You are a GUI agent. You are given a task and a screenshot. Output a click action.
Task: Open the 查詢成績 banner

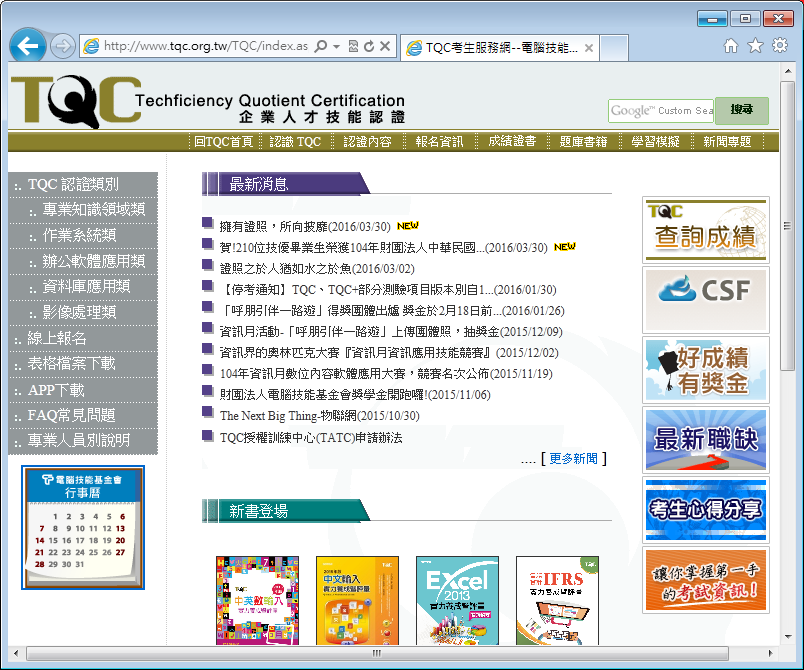706,230
